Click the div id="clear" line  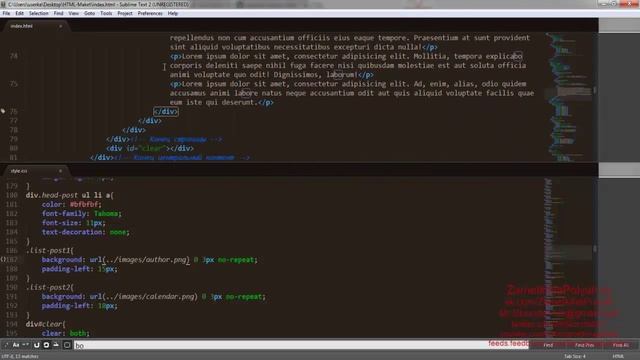(x=150, y=148)
